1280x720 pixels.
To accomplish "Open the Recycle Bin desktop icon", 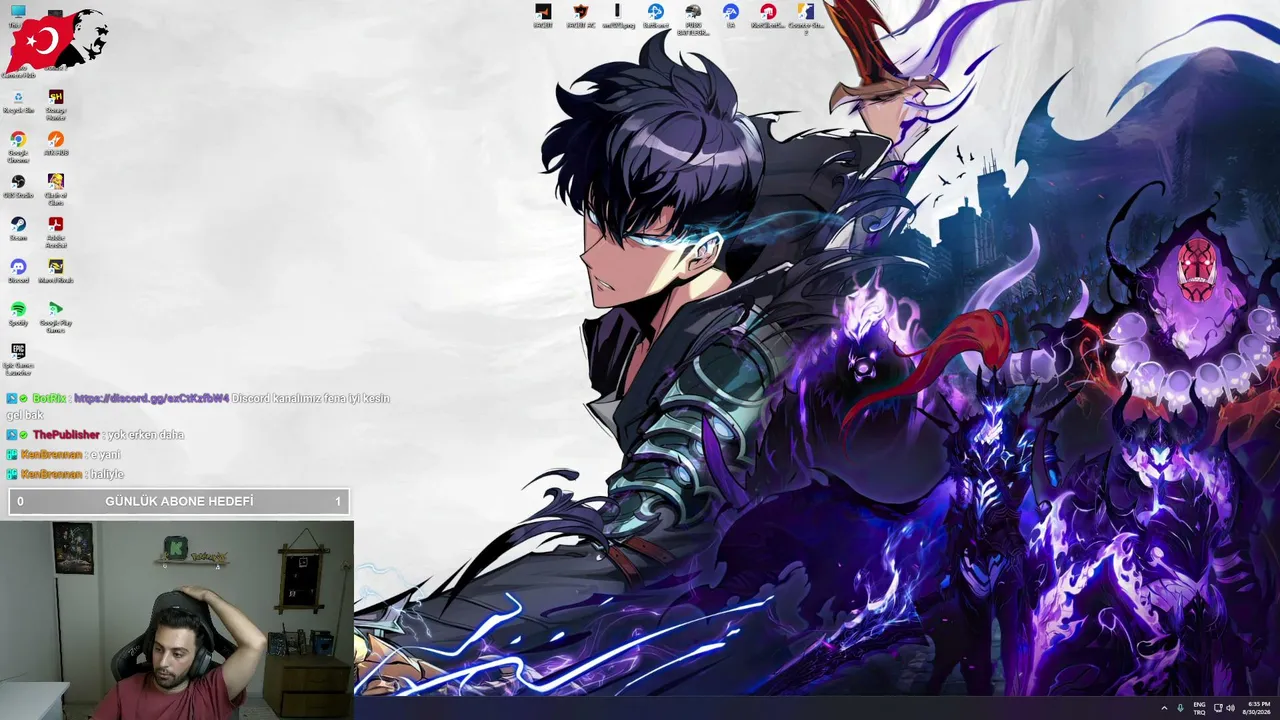I will 18,101.
